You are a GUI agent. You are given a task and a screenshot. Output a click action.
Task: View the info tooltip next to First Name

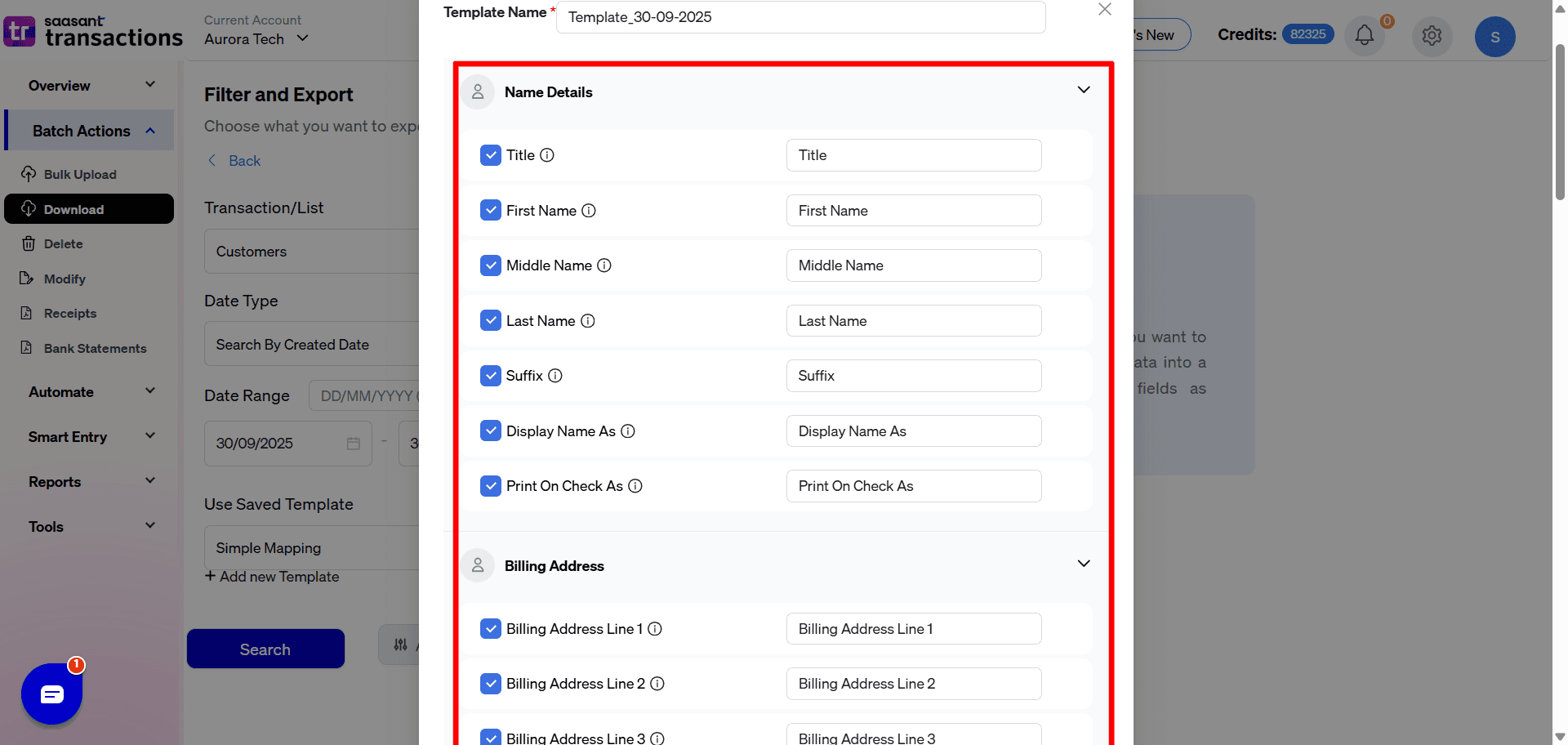[589, 210]
